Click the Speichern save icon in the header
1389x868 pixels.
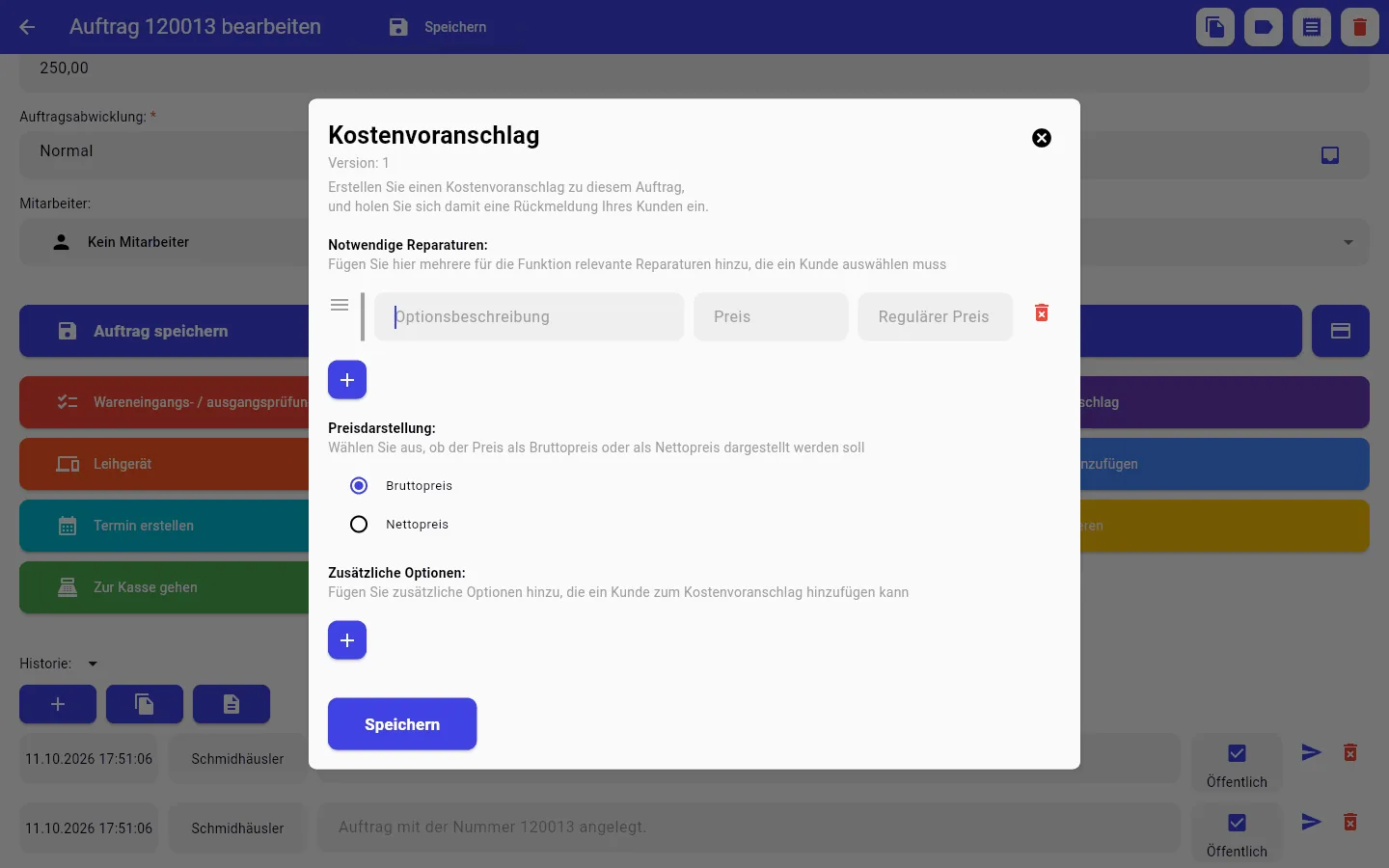point(398,27)
